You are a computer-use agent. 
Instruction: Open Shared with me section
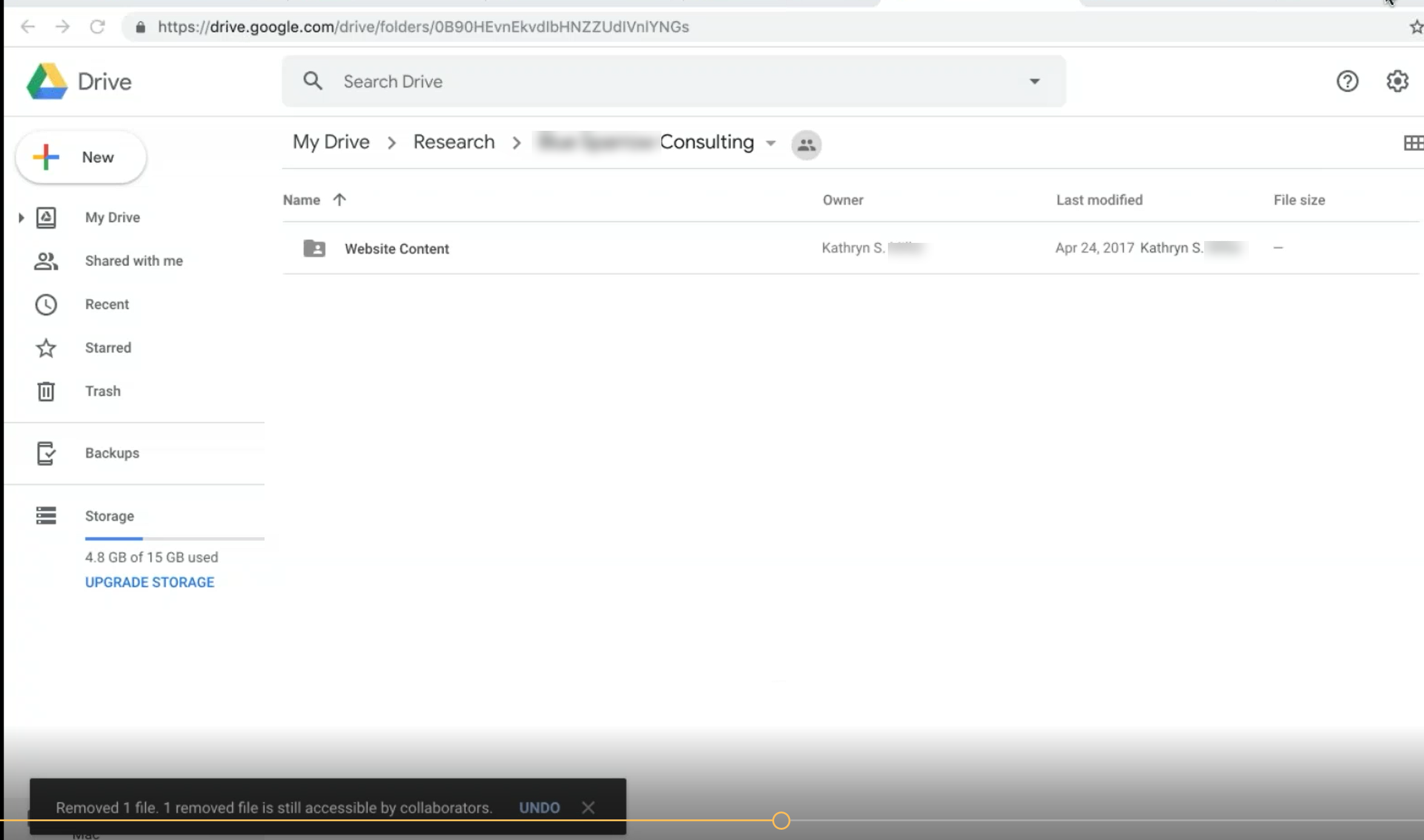click(134, 261)
